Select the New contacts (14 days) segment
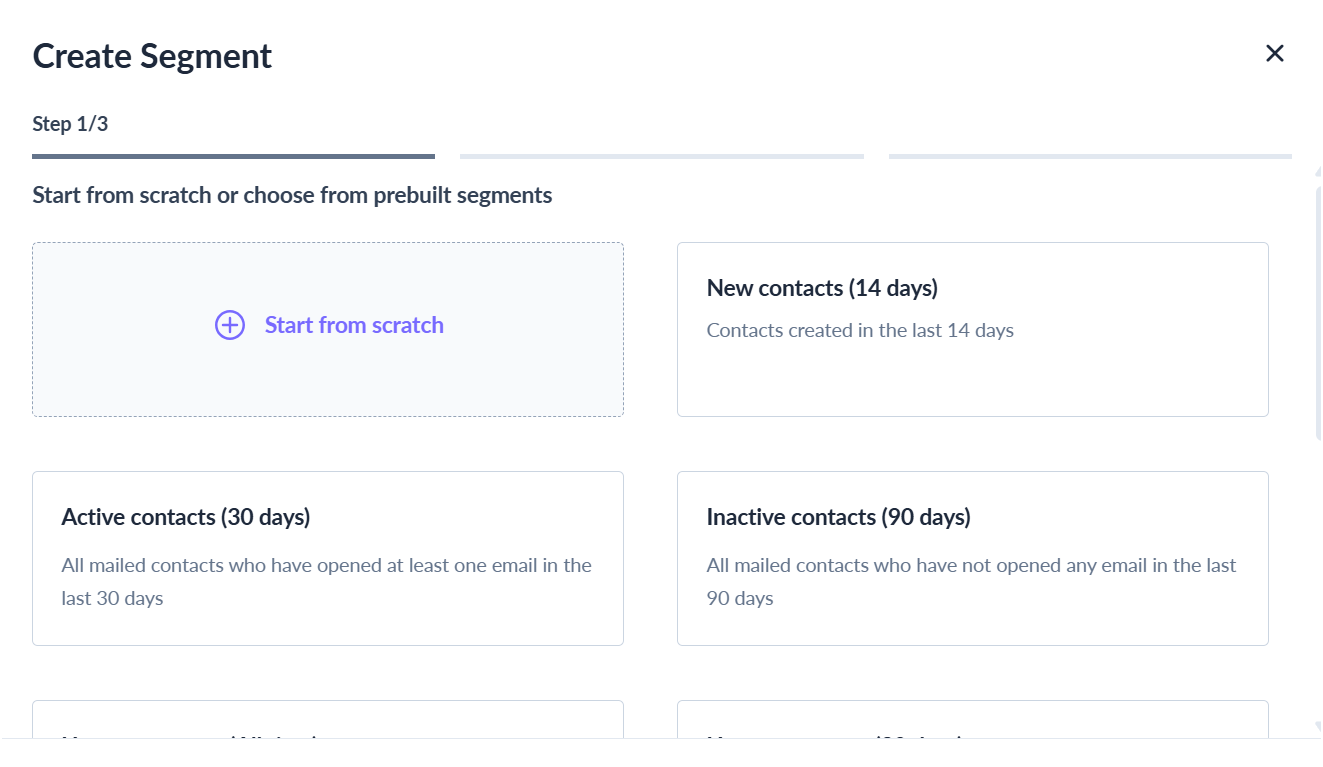Viewport: 1323px width, 767px height. click(x=973, y=329)
